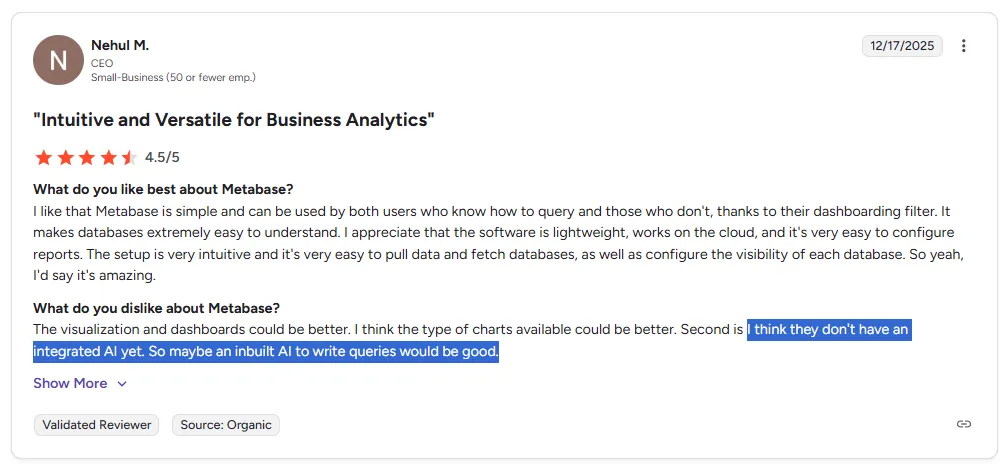This screenshot has width=1008, height=469.
Task: Click the chevron beside Show More
Action: 122,384
